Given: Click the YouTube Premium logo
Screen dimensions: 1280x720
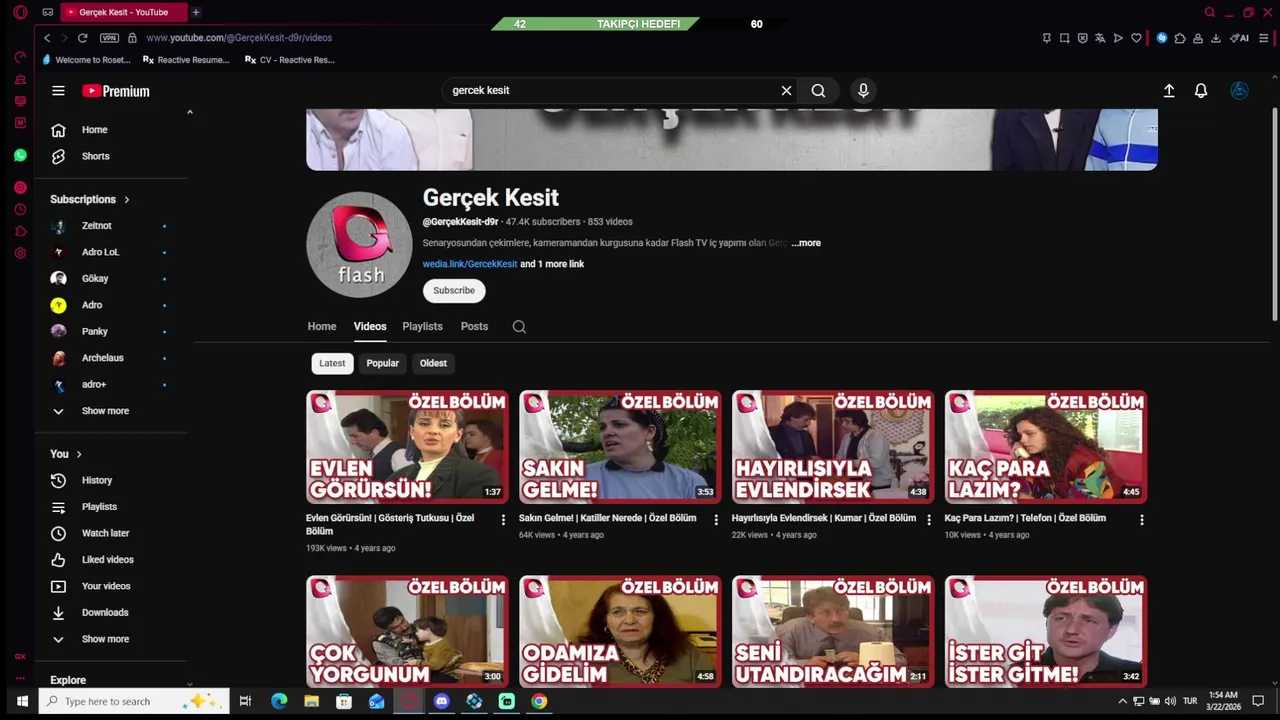Looking at the screenshot, I should tap(116, 91).
